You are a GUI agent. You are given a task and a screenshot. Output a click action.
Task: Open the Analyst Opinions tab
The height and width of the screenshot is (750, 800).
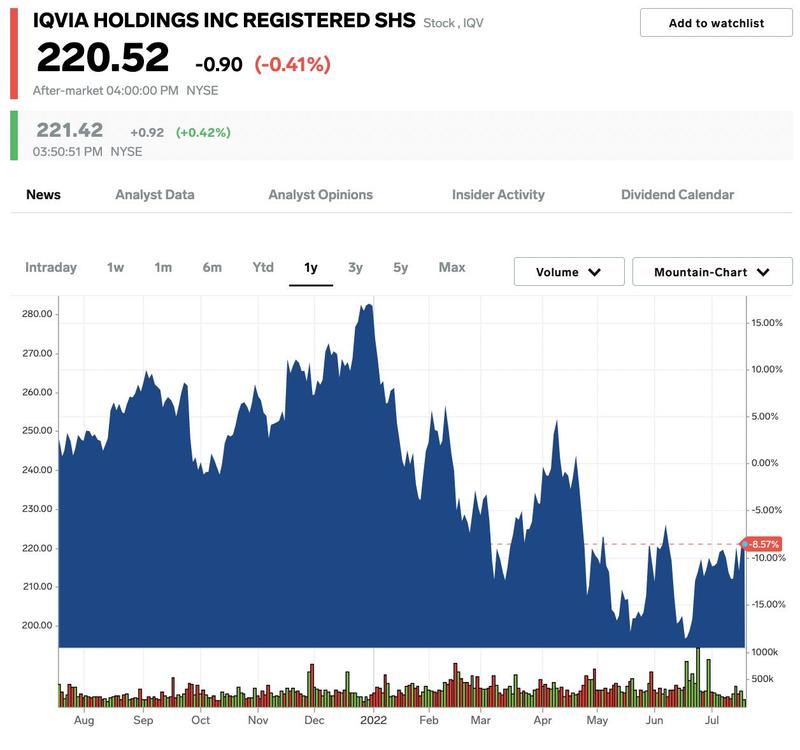click(320, 194)
